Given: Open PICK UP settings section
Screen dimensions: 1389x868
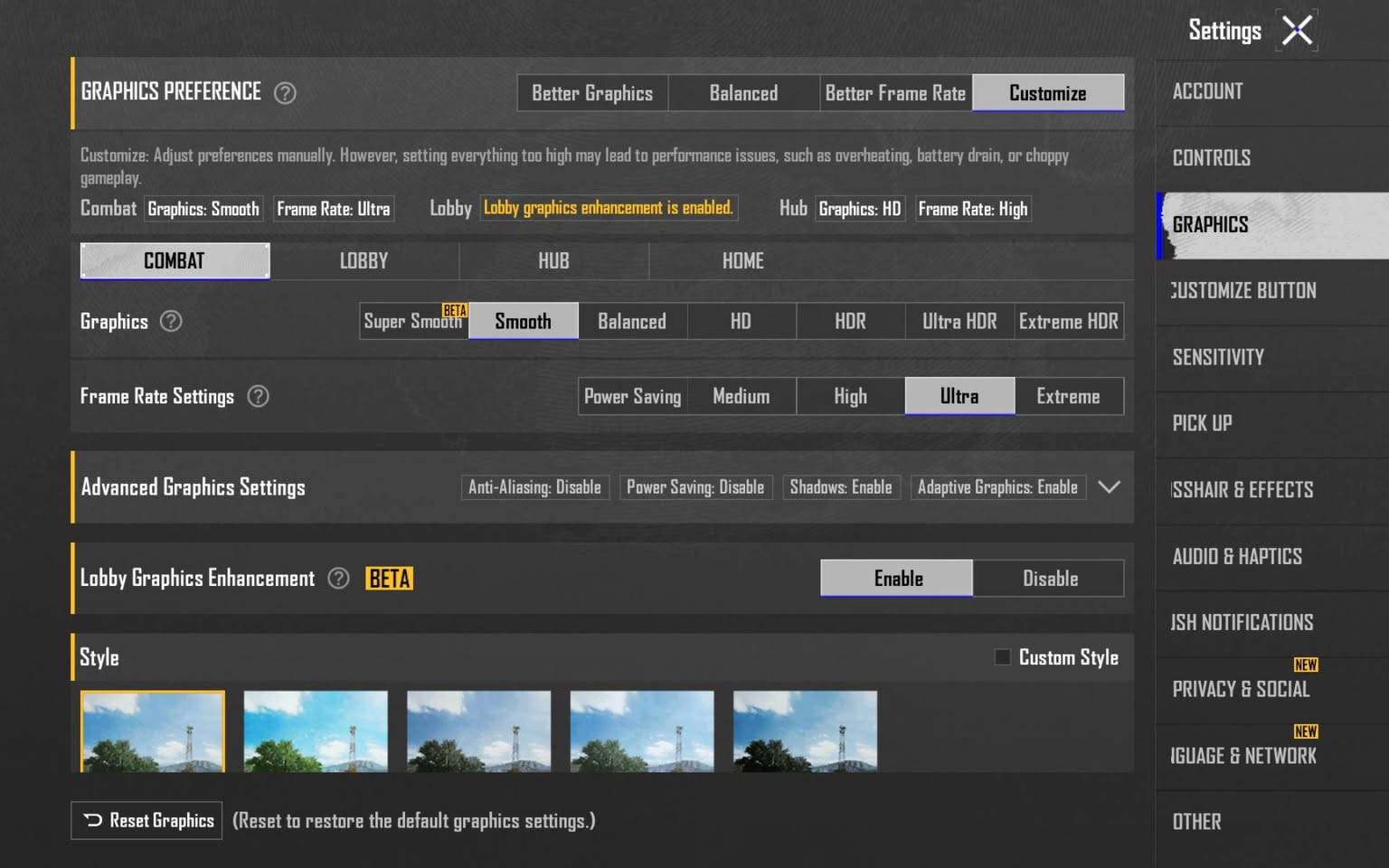Looking at the screenshot, I should [x=1272, y=424].
